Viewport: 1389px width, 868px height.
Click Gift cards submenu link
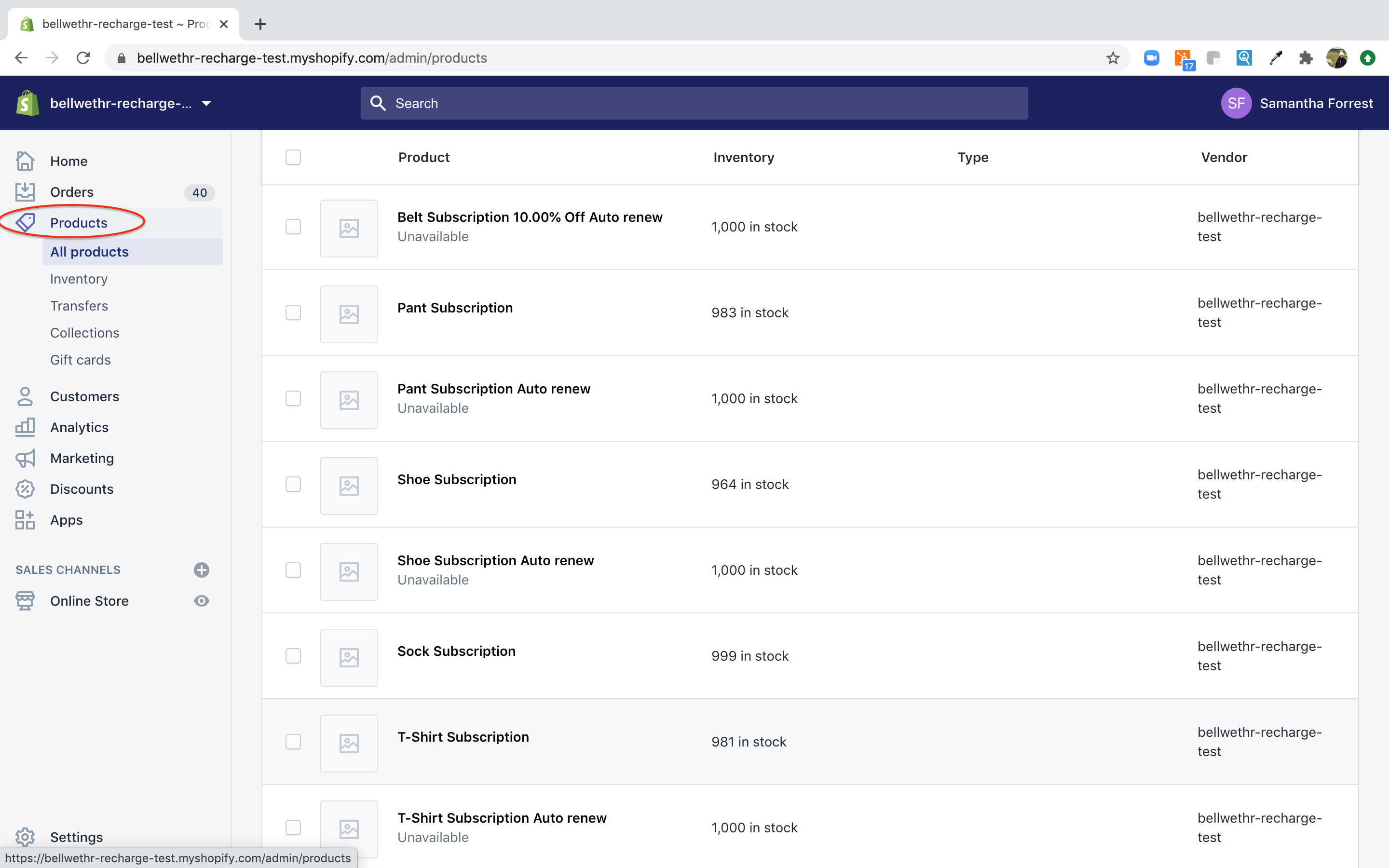click(x=80, y=359)
